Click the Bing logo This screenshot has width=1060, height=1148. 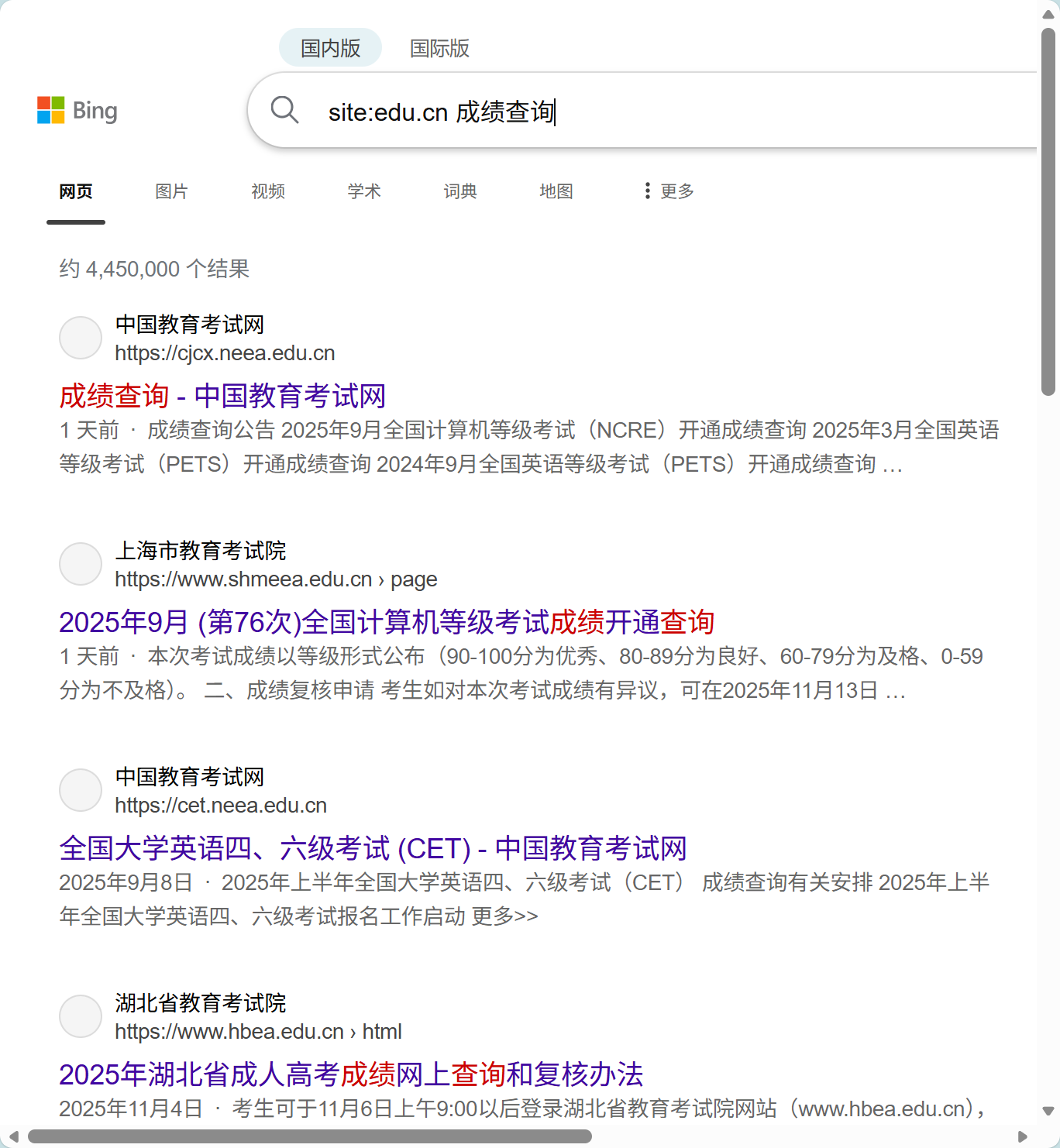77,110
